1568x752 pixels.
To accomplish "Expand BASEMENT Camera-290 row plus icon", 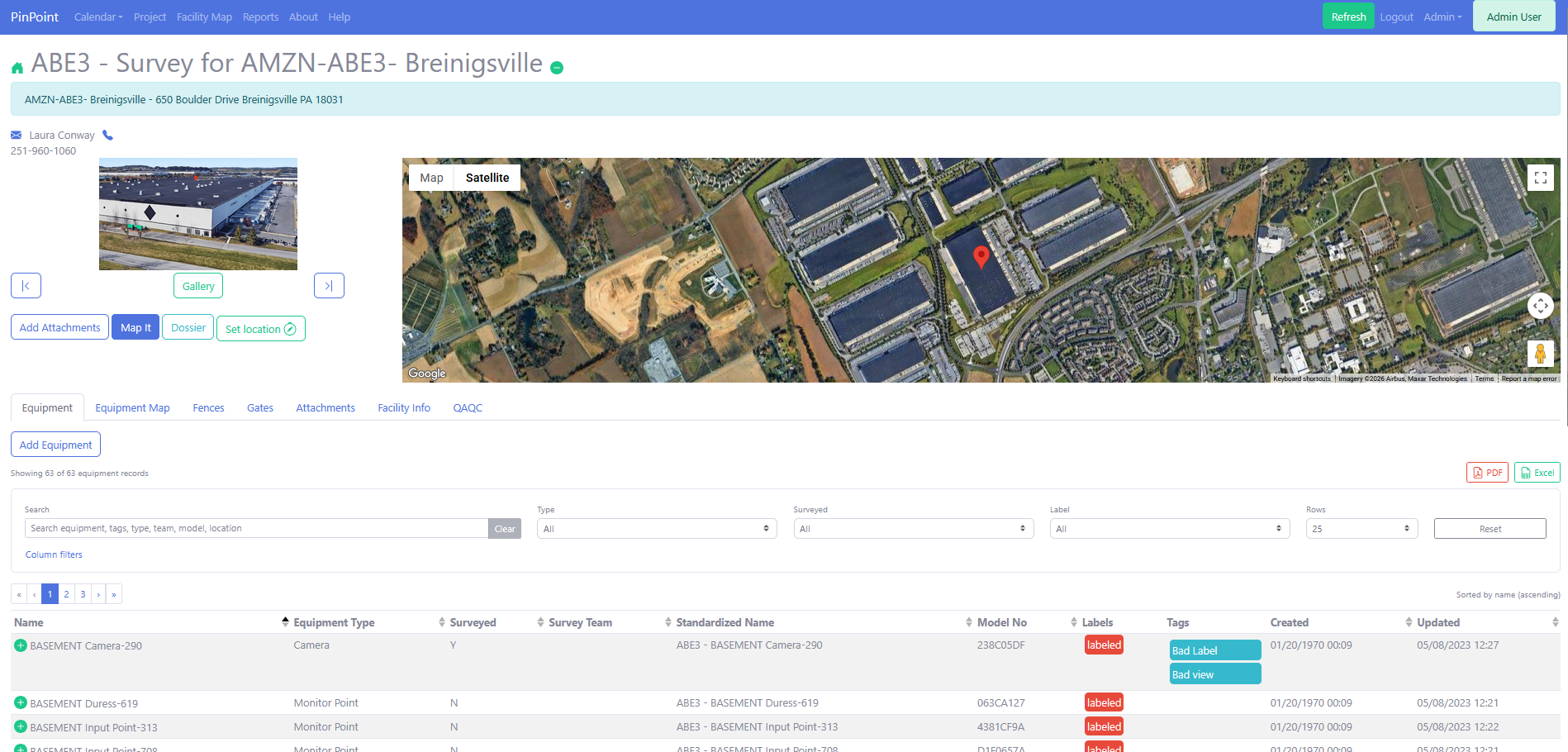I will coord(21,645).
